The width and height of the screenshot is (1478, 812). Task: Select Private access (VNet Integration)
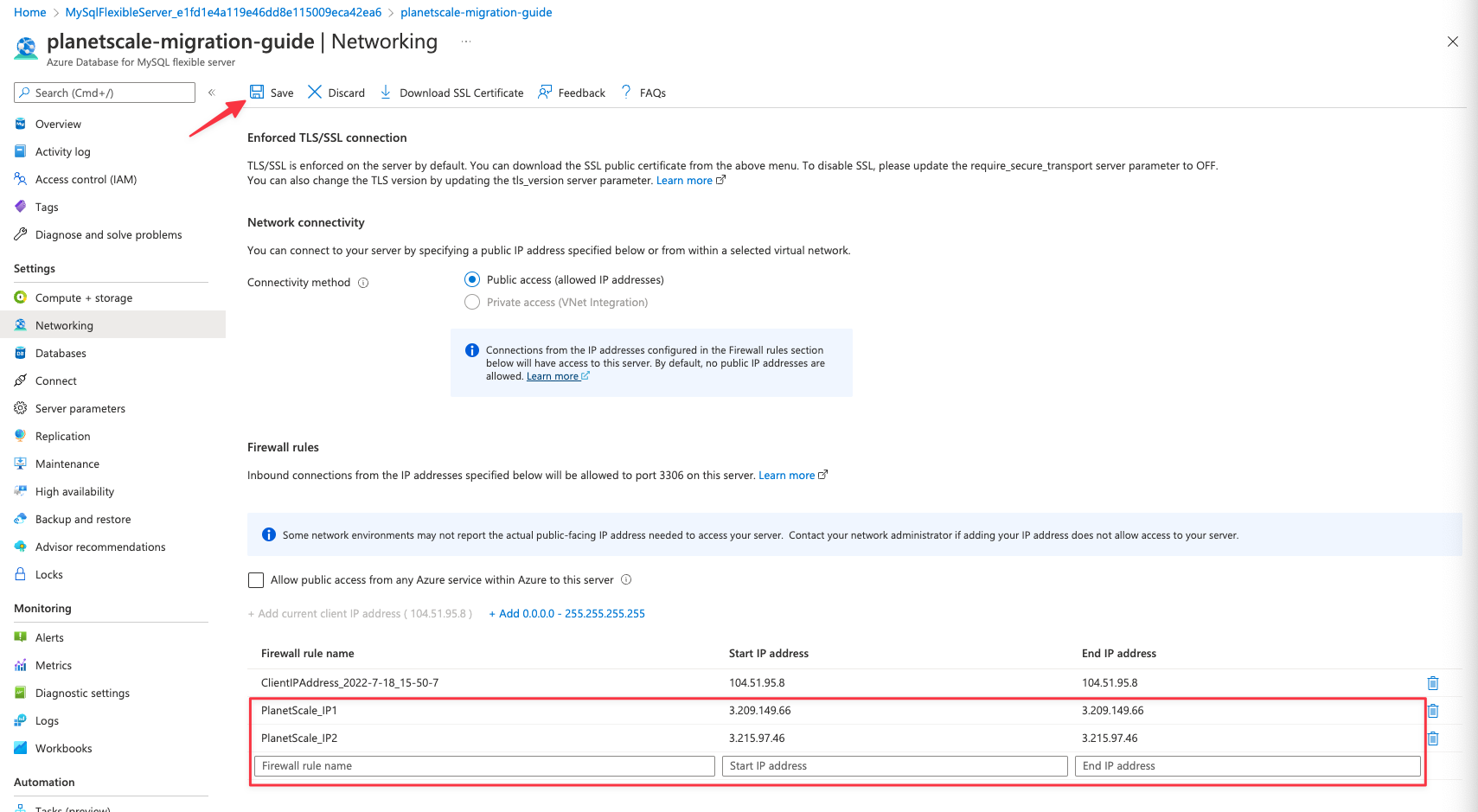coord(472,302)
